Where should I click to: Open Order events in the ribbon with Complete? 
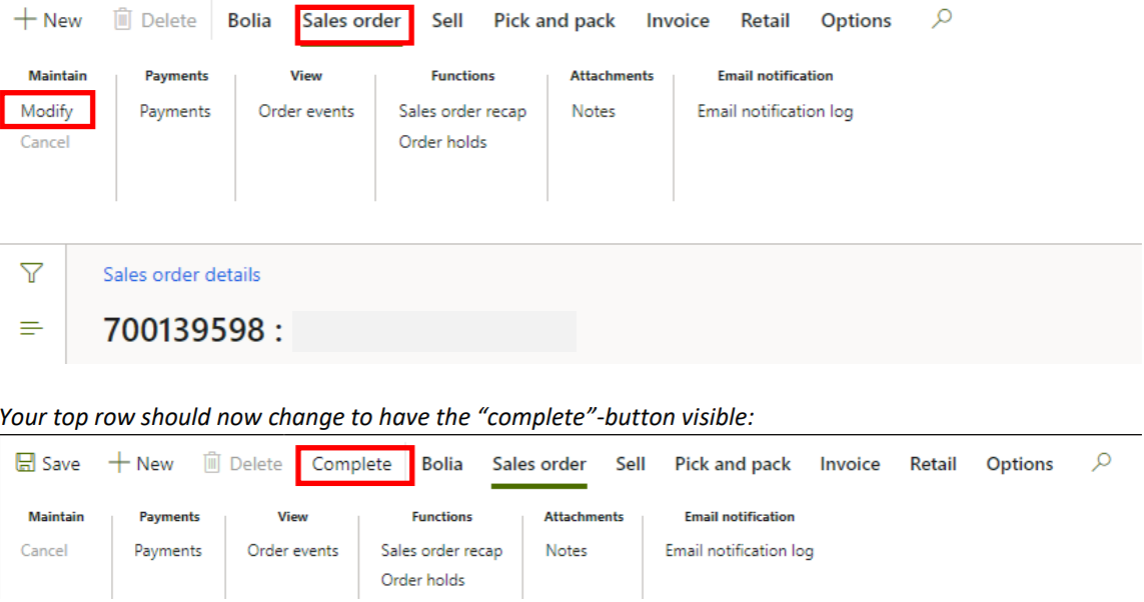(293, 550)
